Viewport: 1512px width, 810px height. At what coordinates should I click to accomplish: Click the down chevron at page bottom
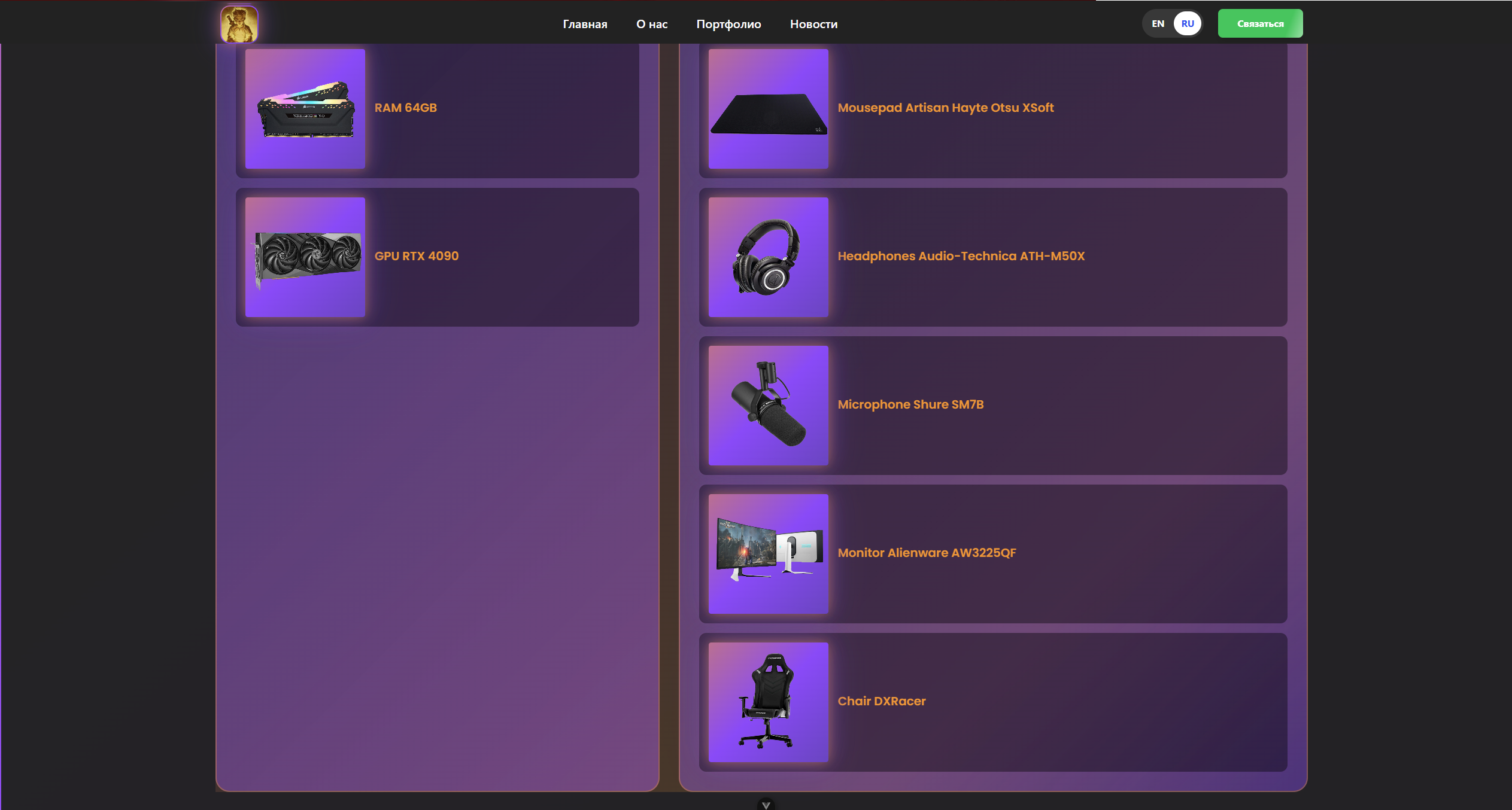[766, 805]
